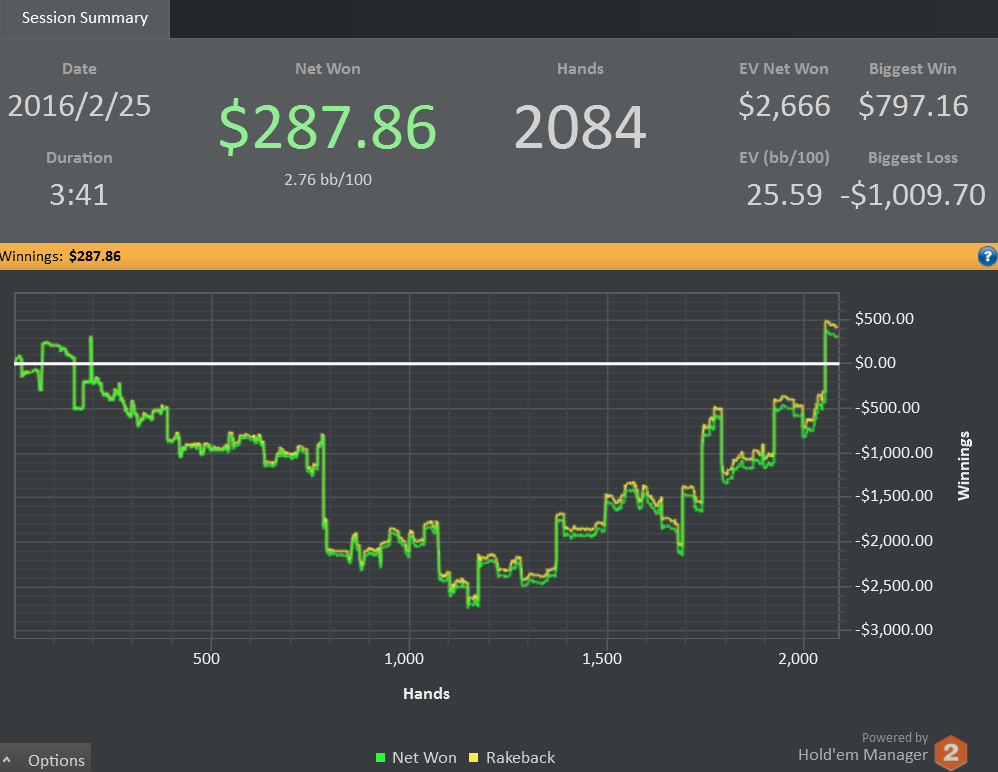
Task: Toggle the Rakeback legend label
Action: click(x=520, y=757)
